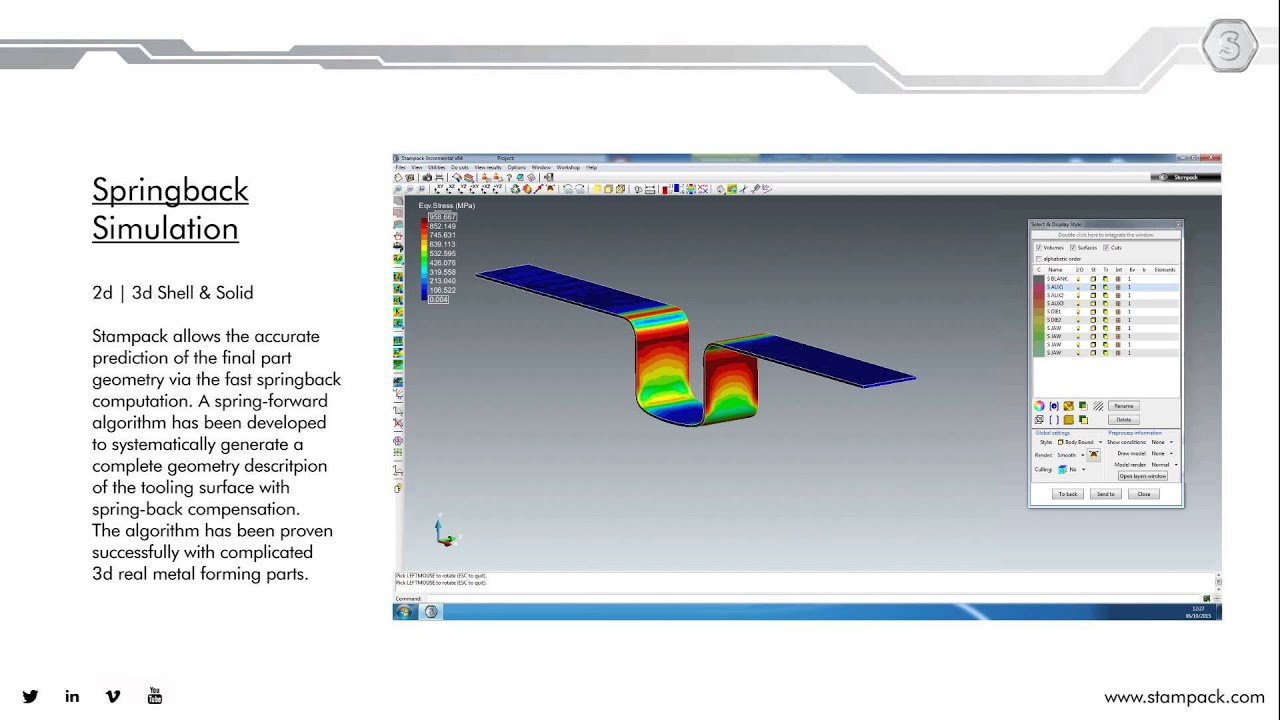Click the diagonal hatch lines icon
Image resolution: width=1280 pixels, height=720 pixels.
click(1098, 406)
